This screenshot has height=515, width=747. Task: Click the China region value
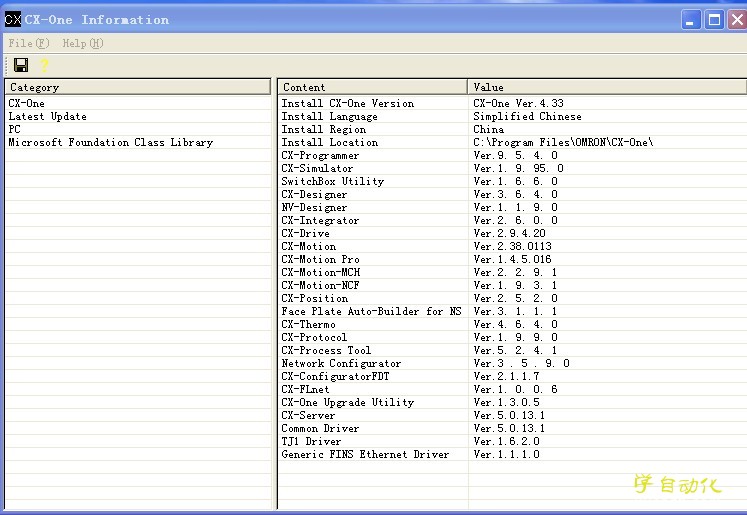pos(489,129)
